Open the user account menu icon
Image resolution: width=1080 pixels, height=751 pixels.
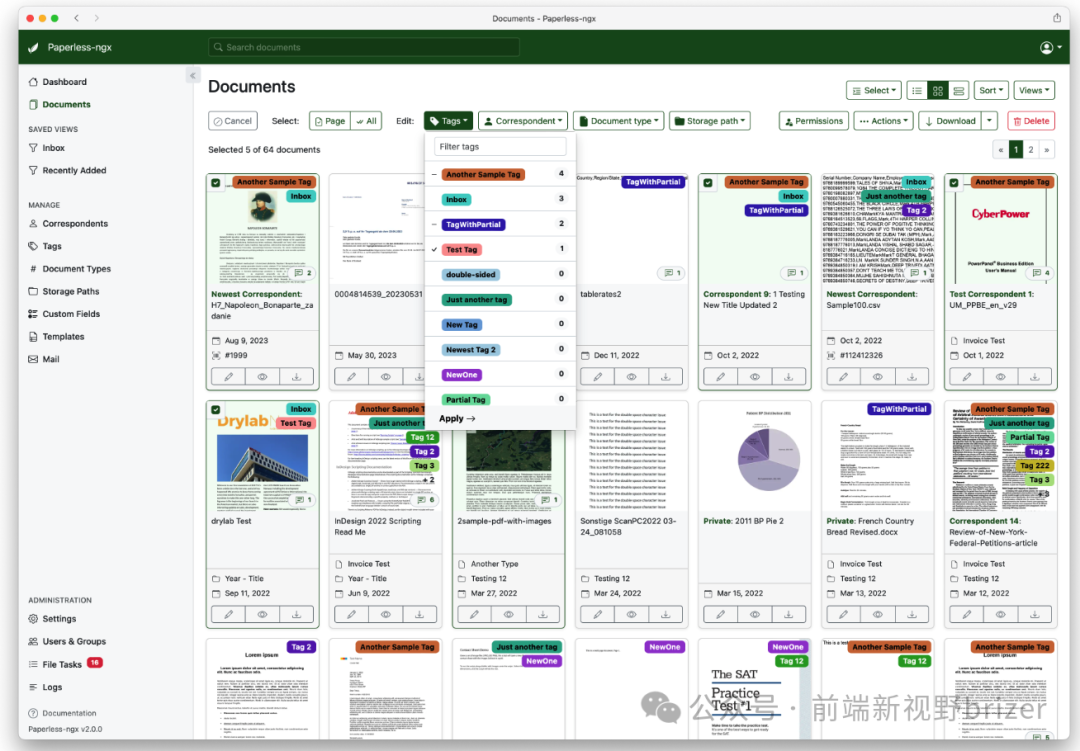(x=1050, y=47)
